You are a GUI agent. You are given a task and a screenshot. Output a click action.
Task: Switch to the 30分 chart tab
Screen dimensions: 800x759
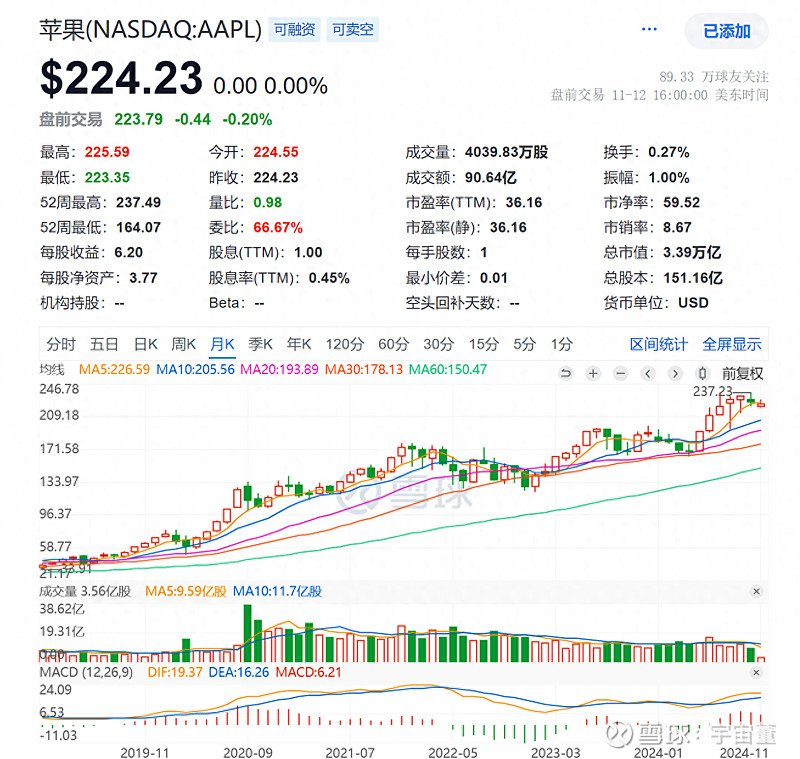(x=439, y=344)
